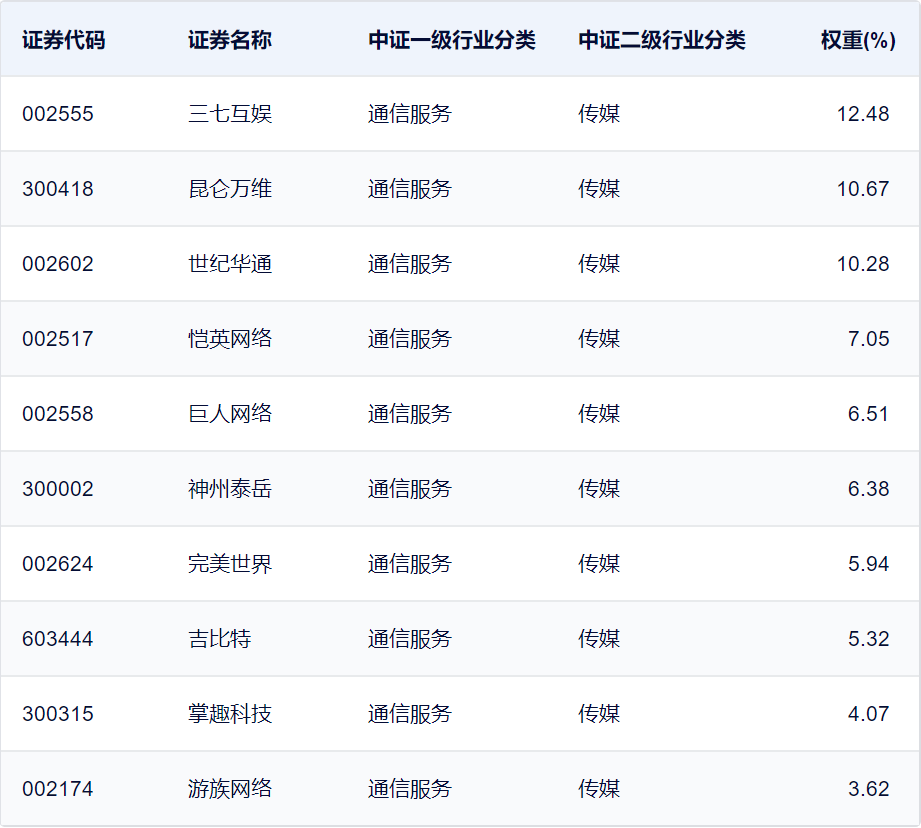Click the 证券名称 column header
Image resolution: width=921 pixels, height=828 pixels.
(x=230, y=40)
